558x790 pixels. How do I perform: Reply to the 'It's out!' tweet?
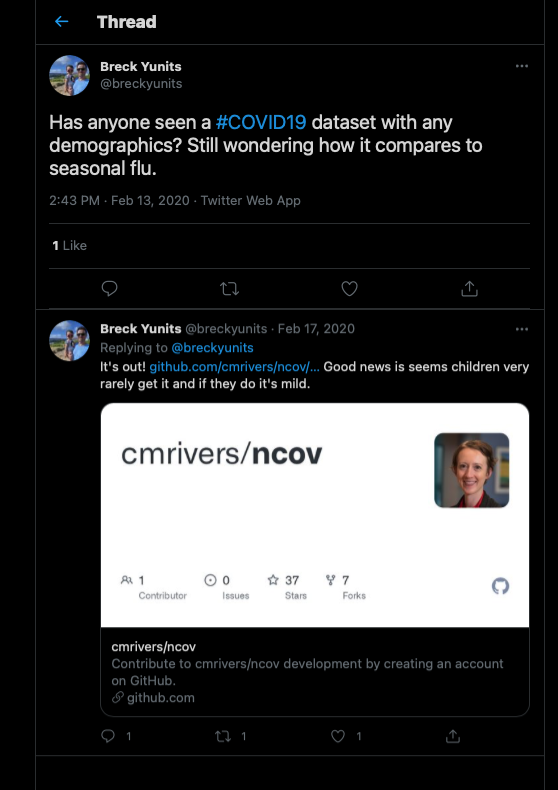[x=108, y=736]
